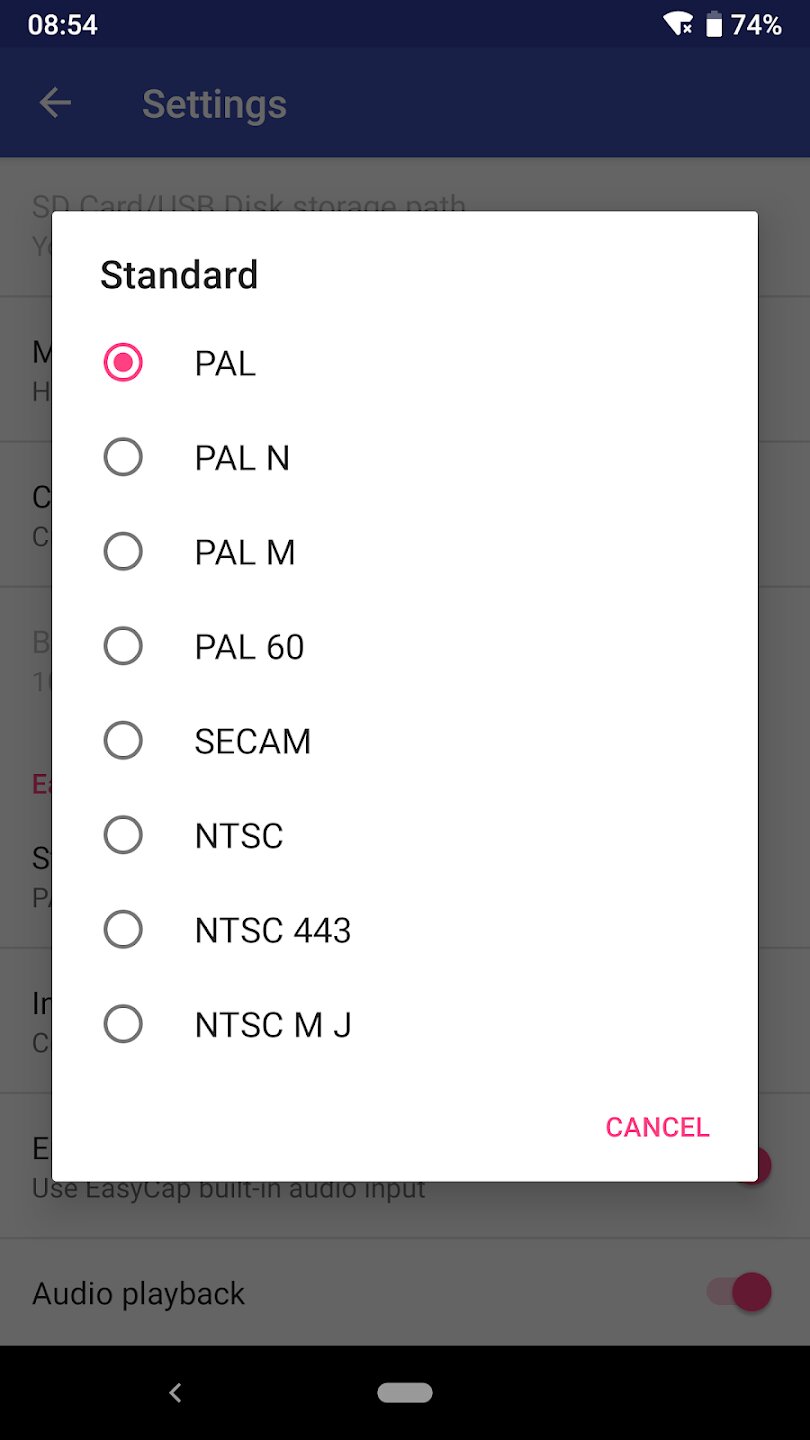Select the NTSC radio button
The width and height of the screenshot is (810, 1440).
[x=123, y=835]
